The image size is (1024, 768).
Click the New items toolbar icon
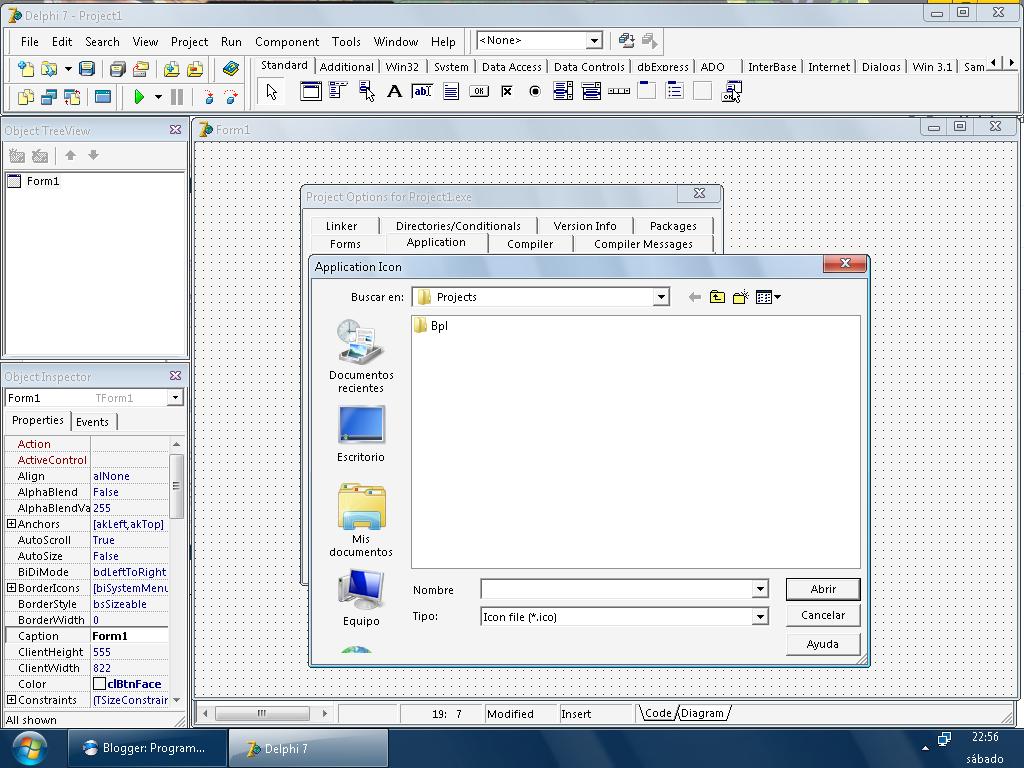[x=25, y=69]
